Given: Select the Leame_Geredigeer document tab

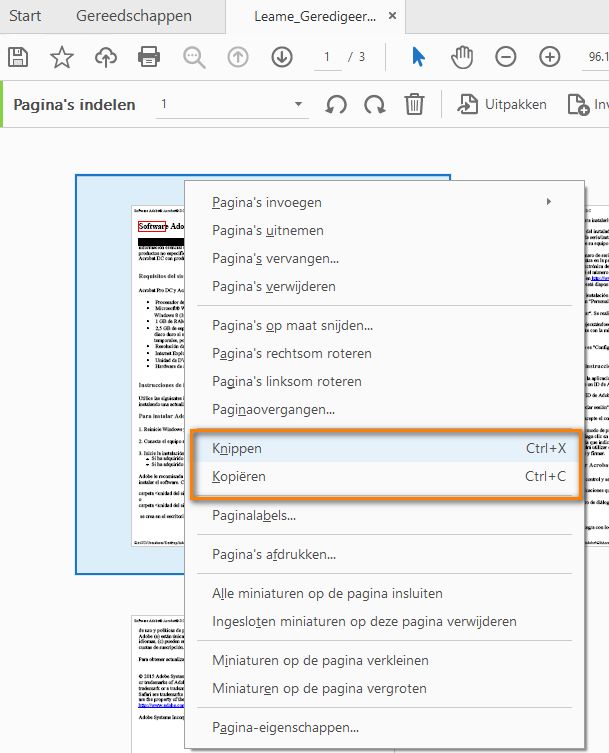Looking at the screenshot, I should pos(315,16).
